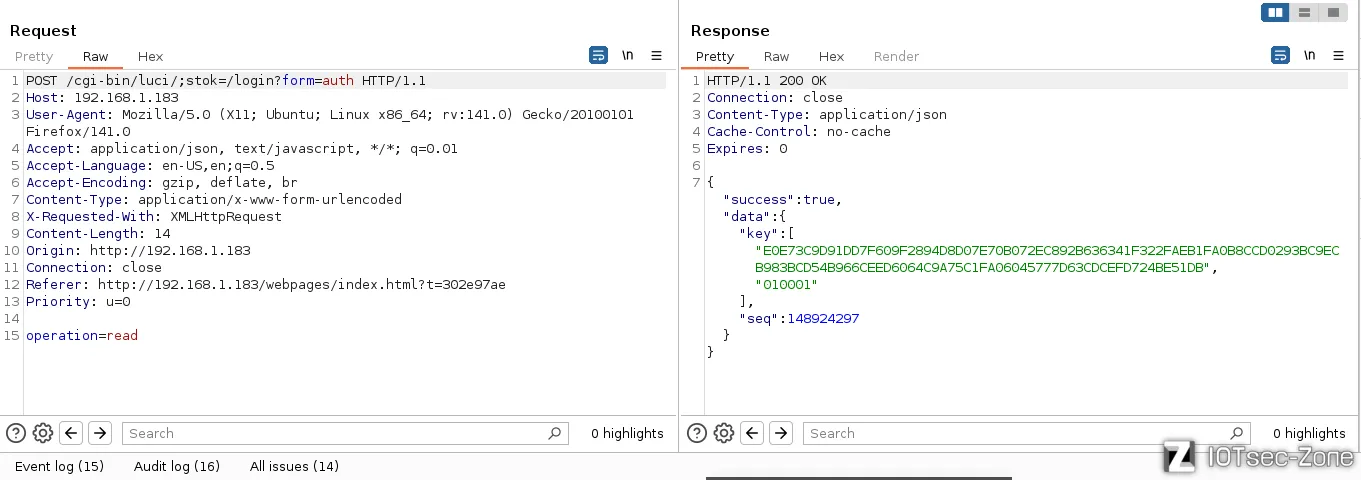Click magnifier icon in Request search box
This screenshot has height=480, width=1361.
[x=554, y=433]
